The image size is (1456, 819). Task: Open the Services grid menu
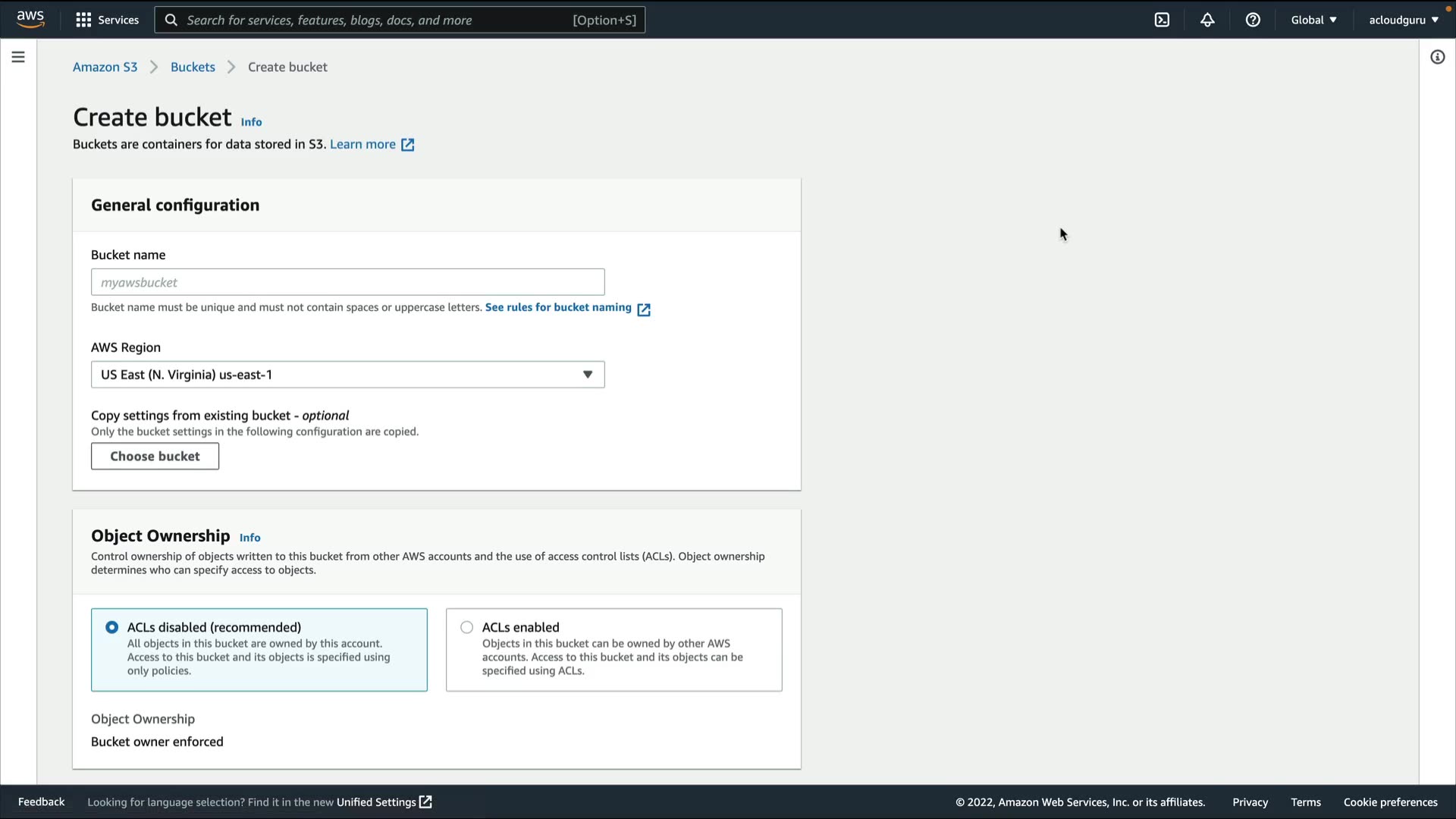107,20
